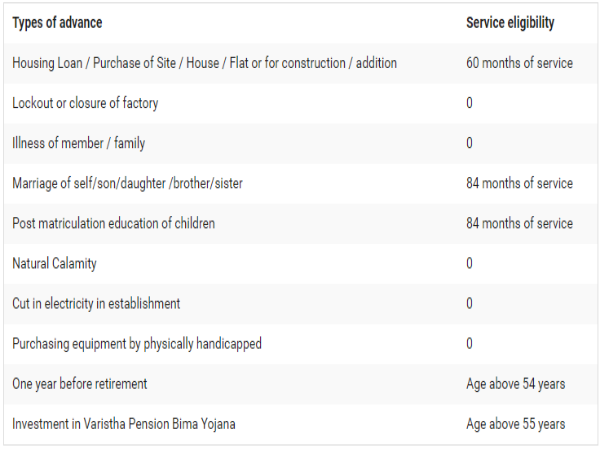Screen dimensions: 600x450
Task: Click 'Age above 54 years' cell
Action: point(515,384)
